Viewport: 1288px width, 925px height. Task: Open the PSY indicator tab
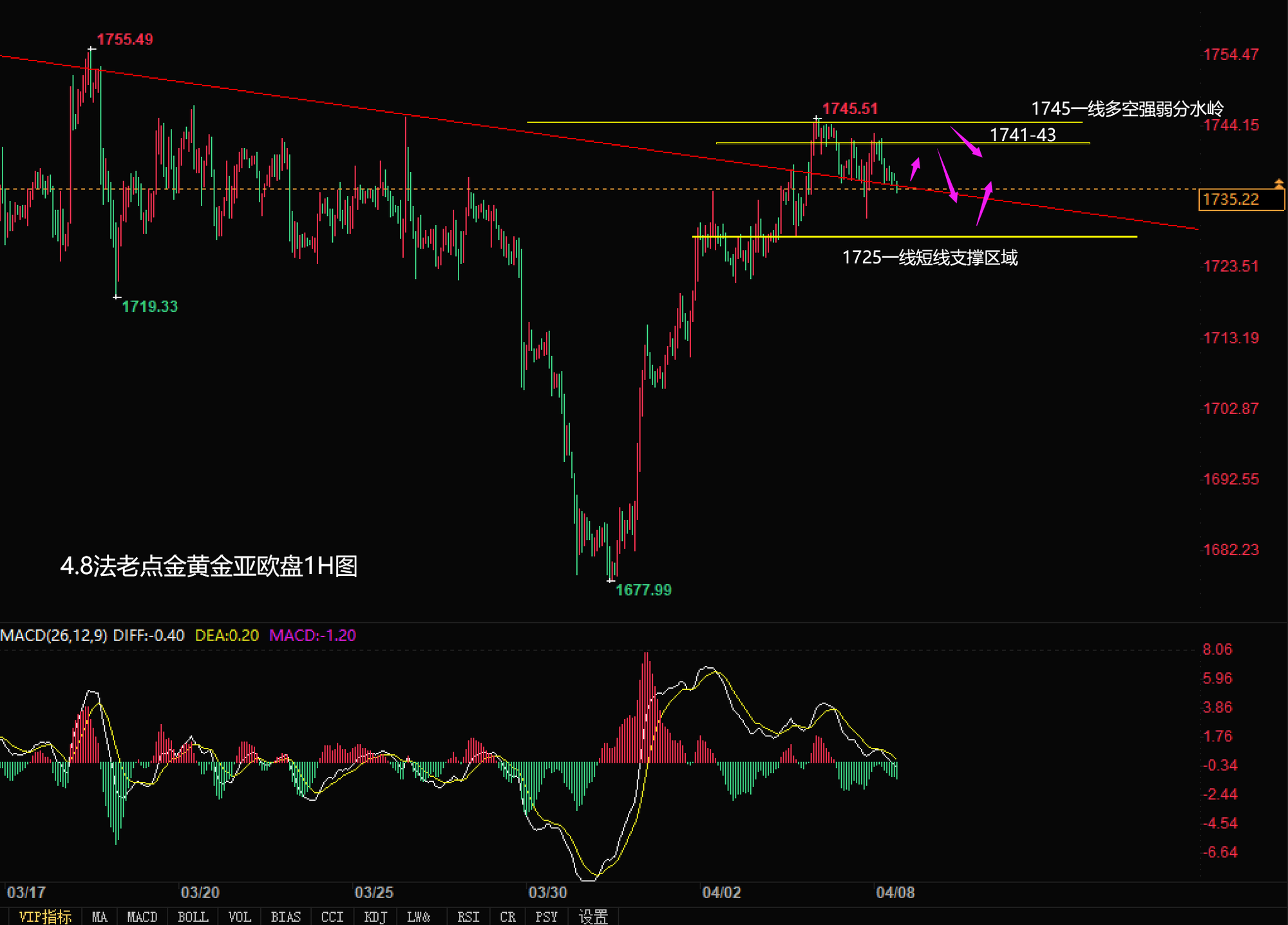(x=546, y=917)
